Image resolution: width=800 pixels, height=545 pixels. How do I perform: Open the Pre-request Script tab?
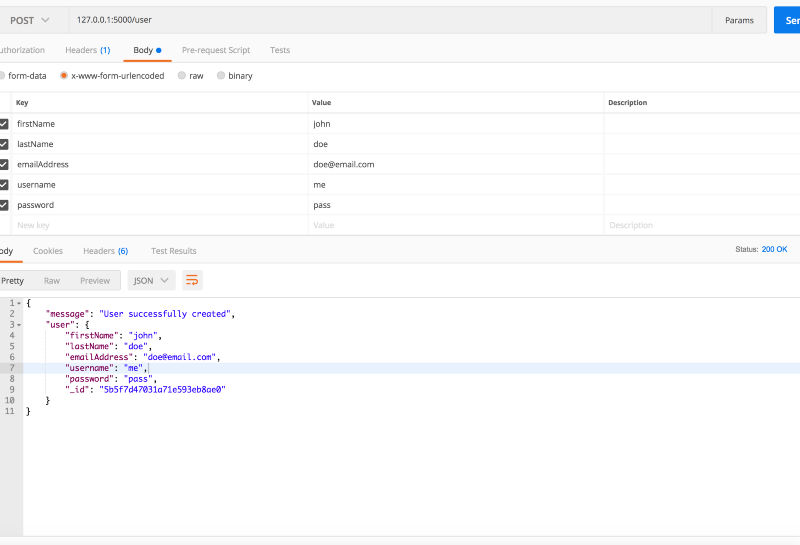[x=216, y=50]
